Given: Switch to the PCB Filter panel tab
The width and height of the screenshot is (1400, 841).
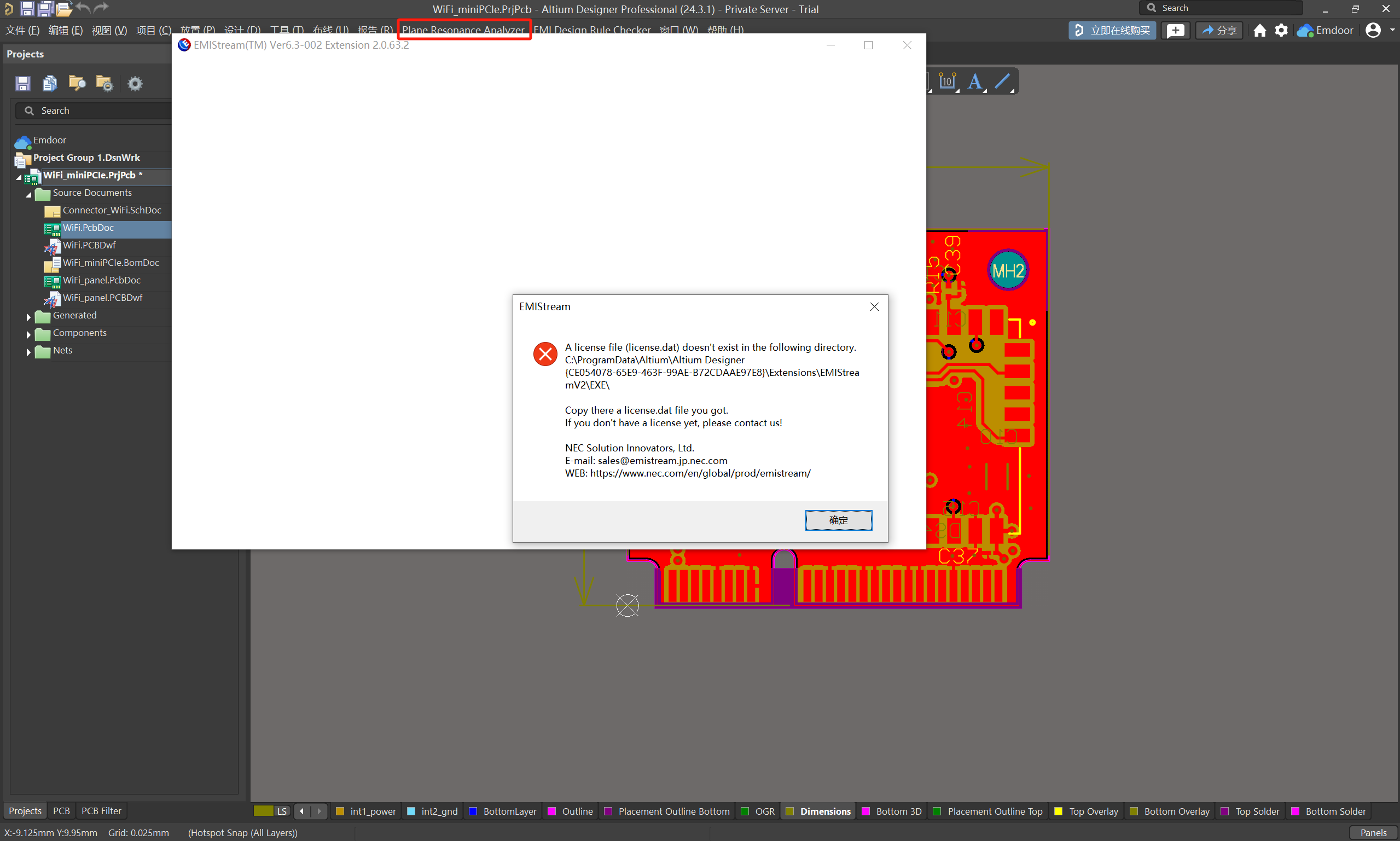Looking at the screenshot, I should [101, 811].
